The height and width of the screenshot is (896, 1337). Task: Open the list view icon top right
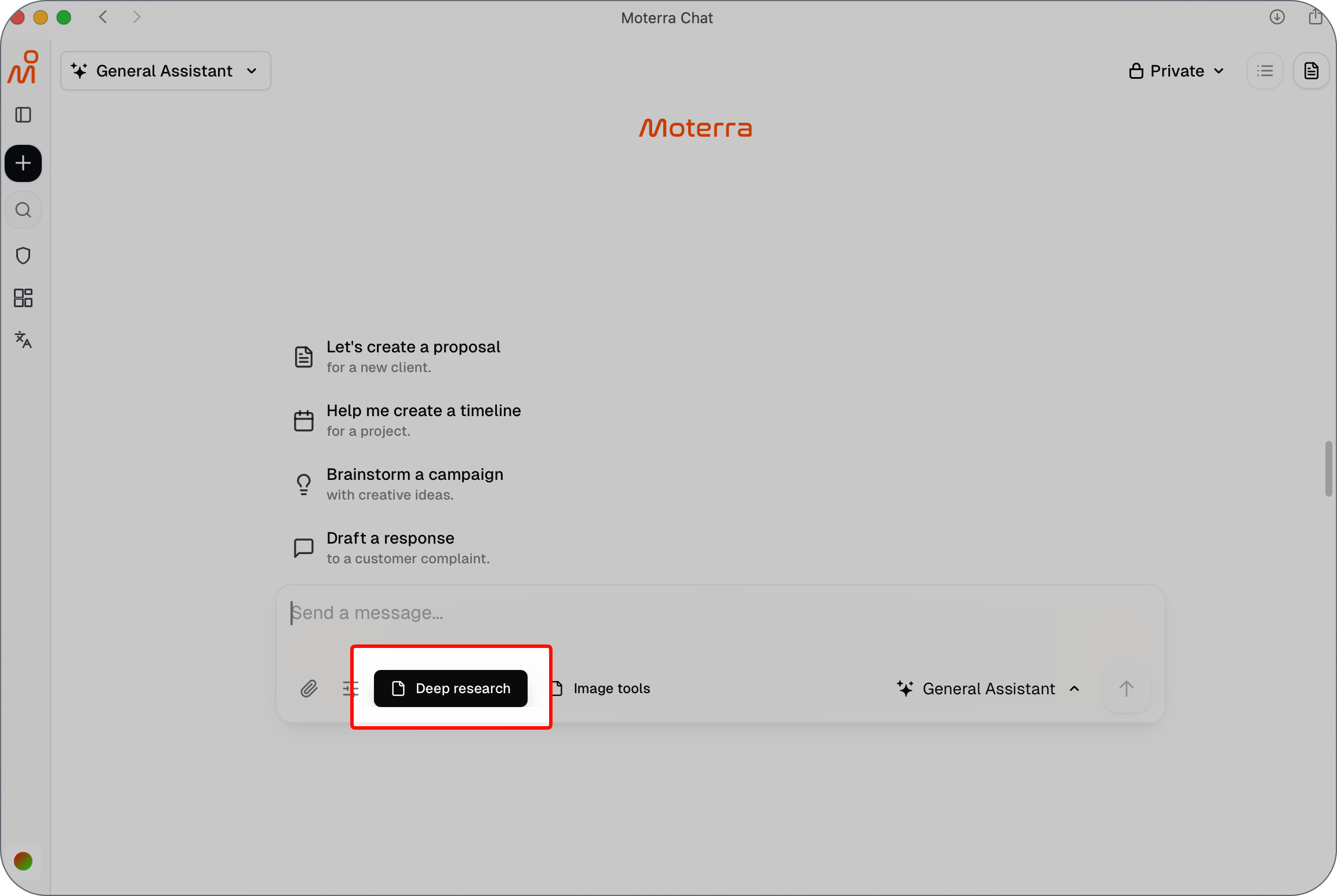[x=1265, y=71]
